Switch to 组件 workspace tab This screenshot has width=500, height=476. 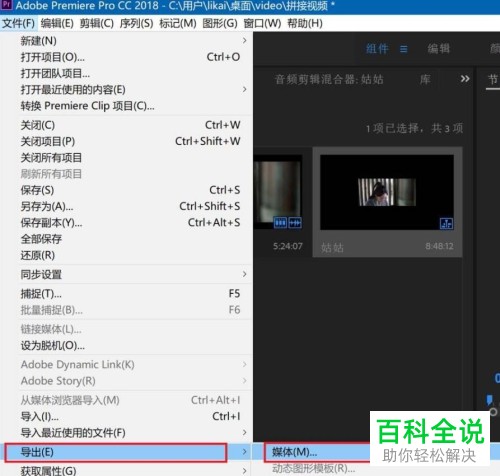tap(377, 49)
